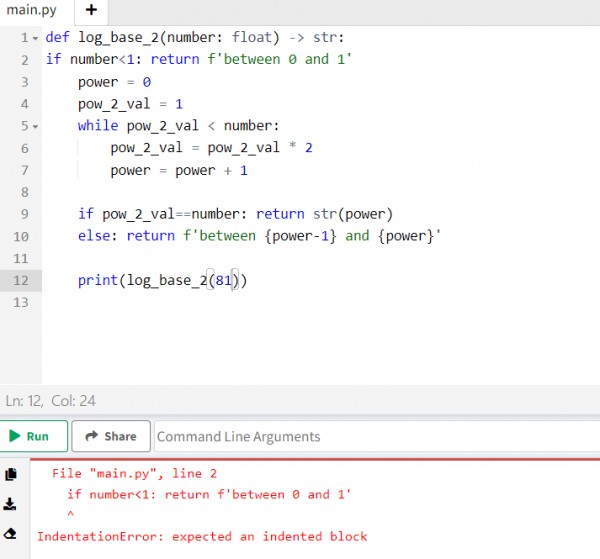Download output with the download icon
Screen dimensions: 600x559
[10, 504]
